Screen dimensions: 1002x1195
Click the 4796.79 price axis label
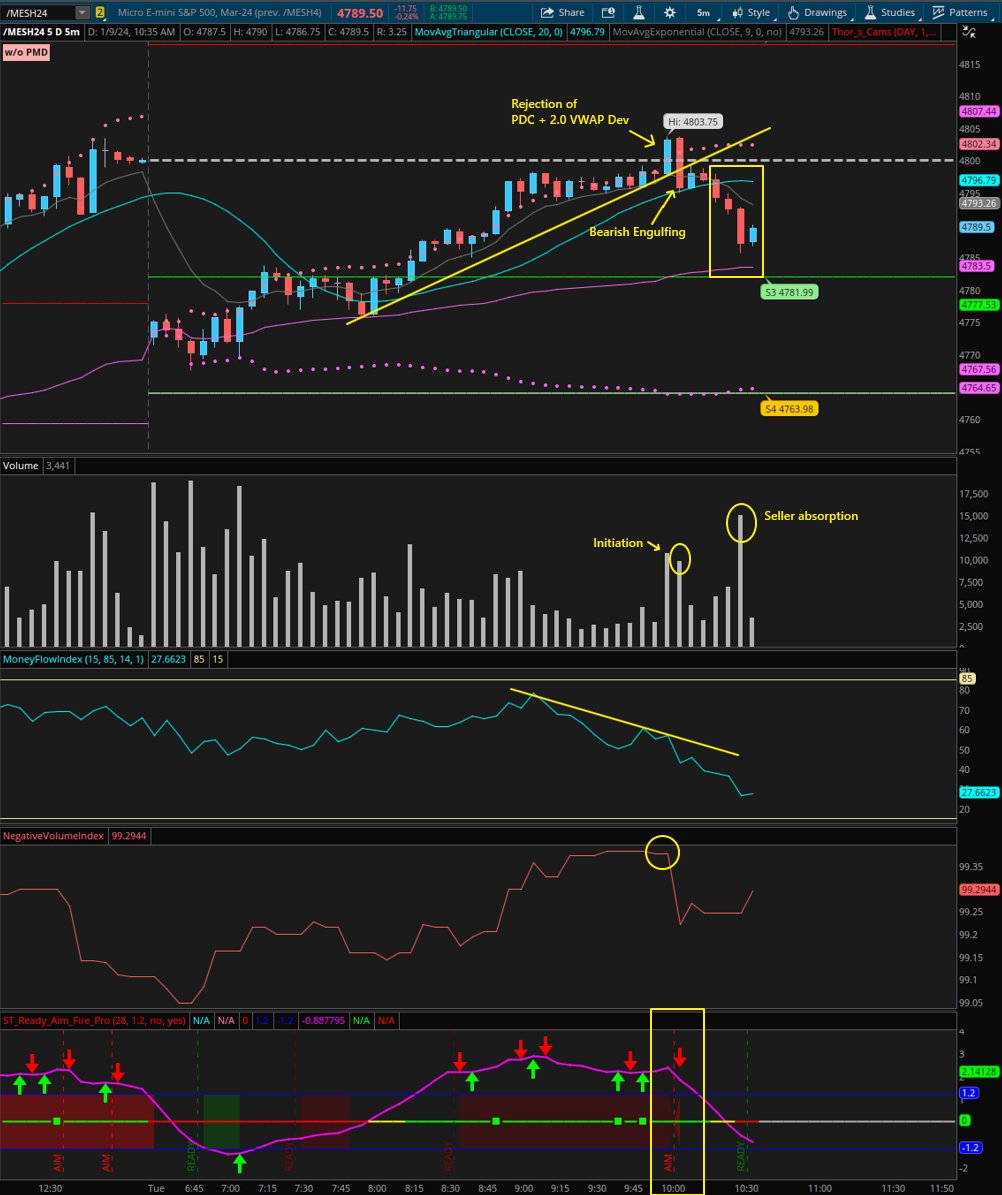(978, 181)
